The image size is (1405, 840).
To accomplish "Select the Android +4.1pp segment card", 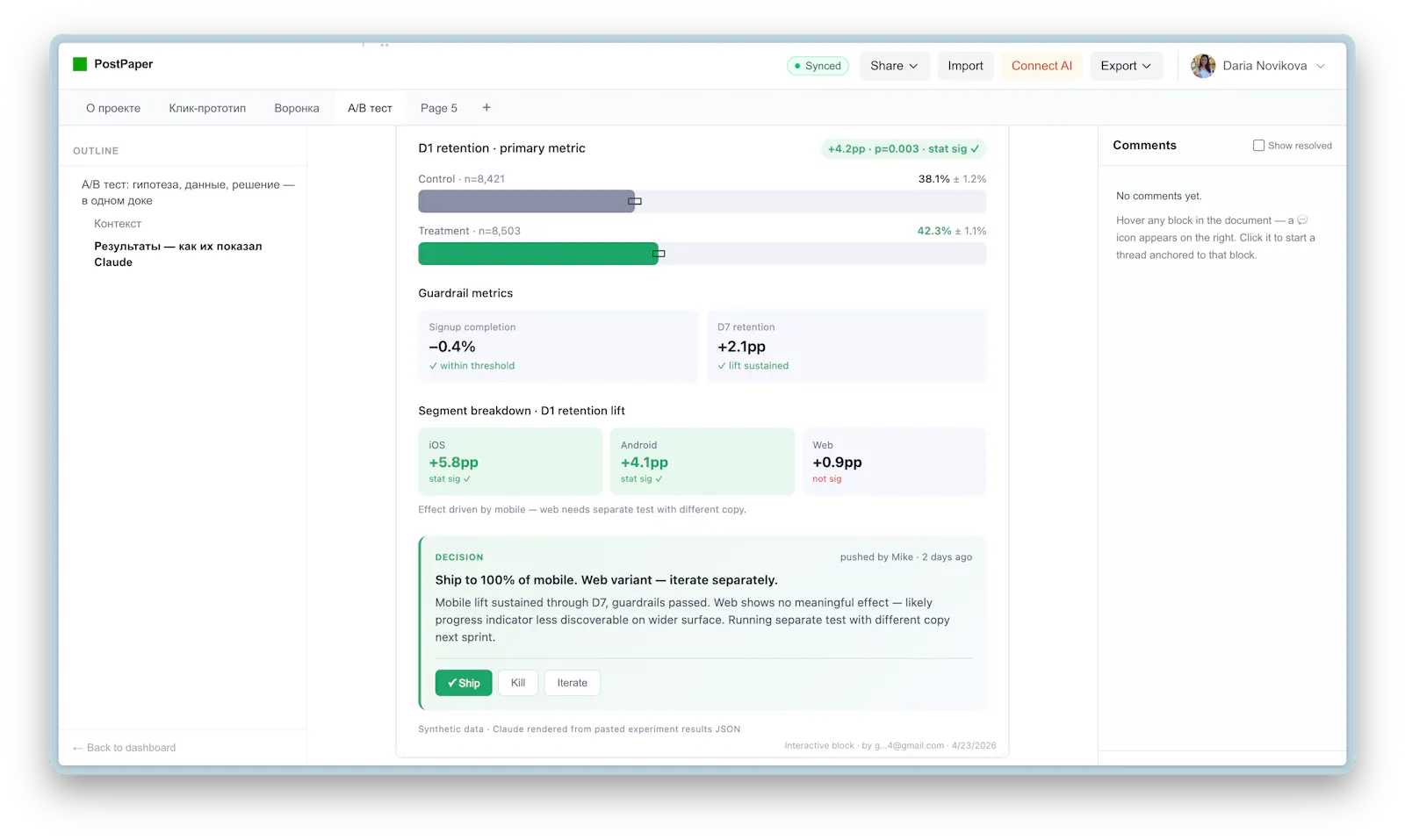I will pos(702,462).
